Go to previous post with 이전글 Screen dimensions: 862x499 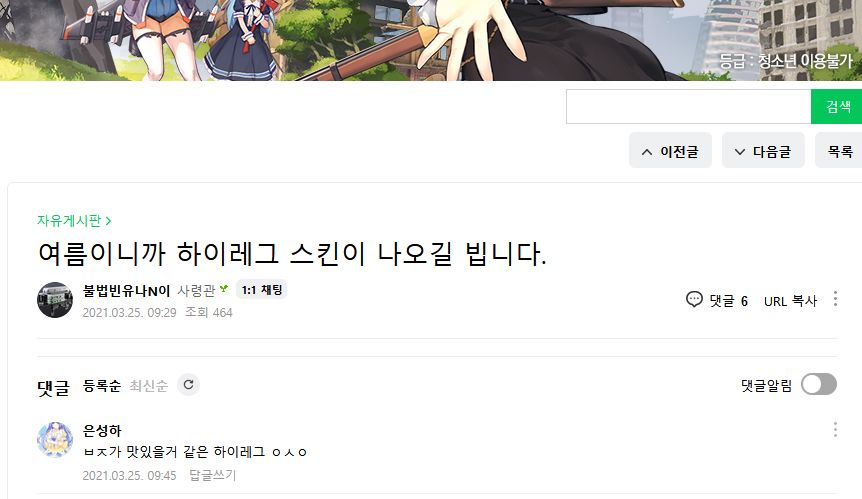point(670,150)
